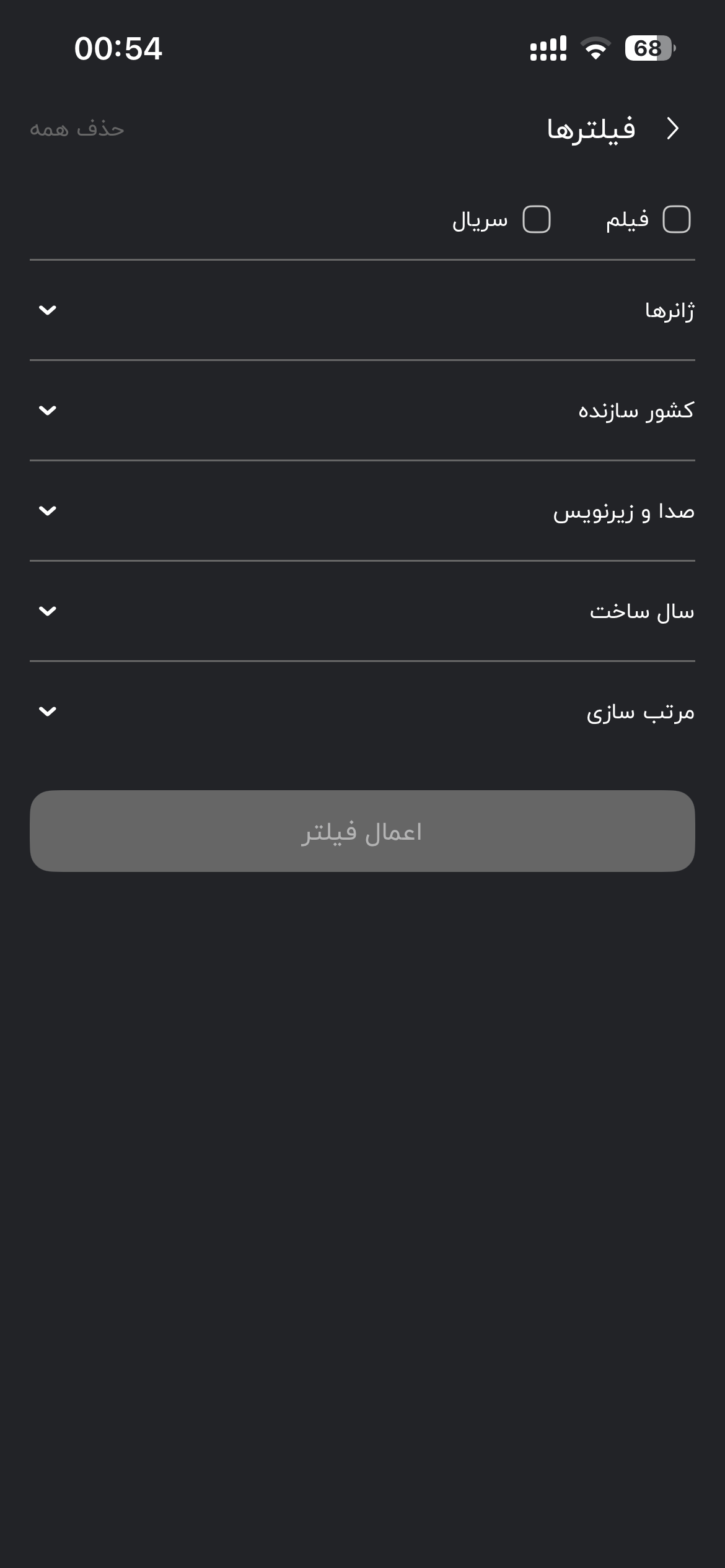Viewport: 725px width, 1568px height.
Task: Expand the سال ساخت chevron arrow
Action: pos(48,611)
